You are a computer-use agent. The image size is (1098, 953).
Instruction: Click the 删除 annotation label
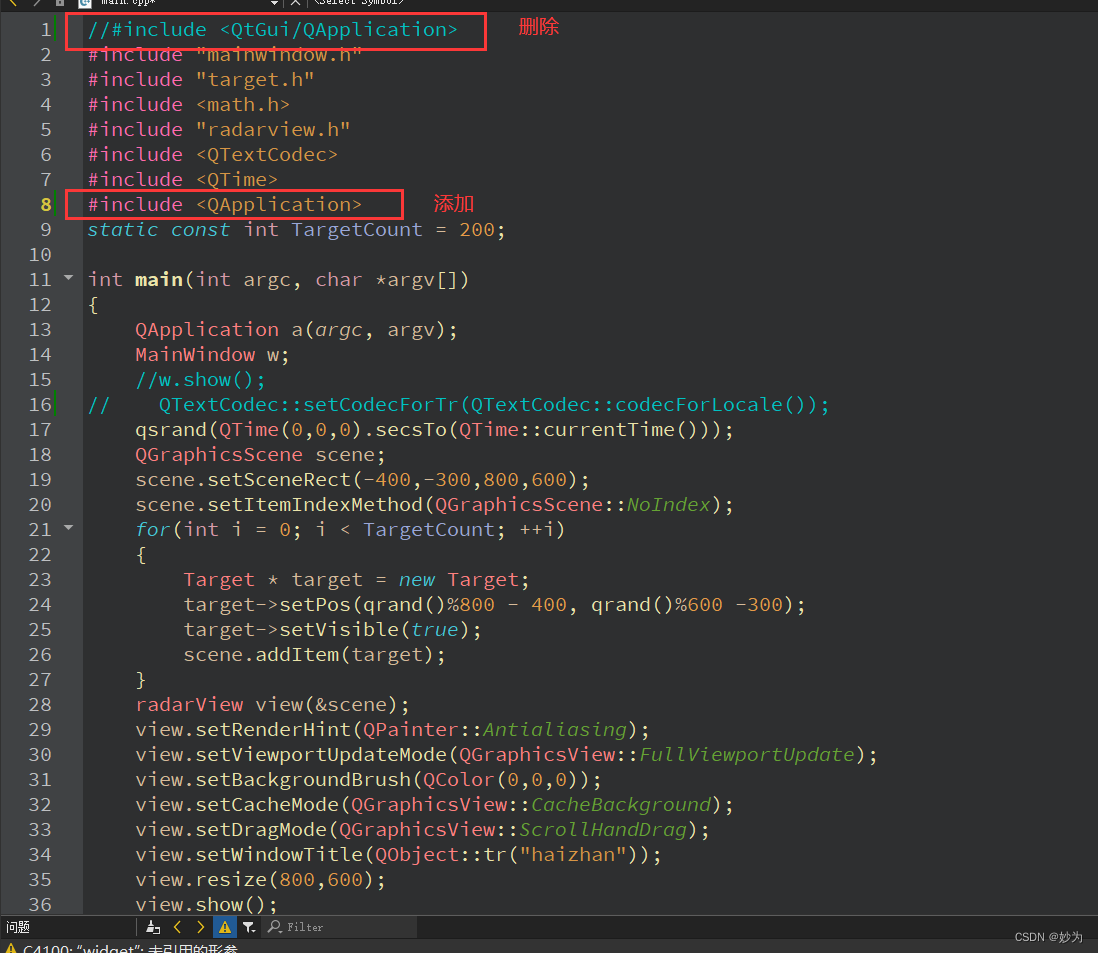(538, 27)
